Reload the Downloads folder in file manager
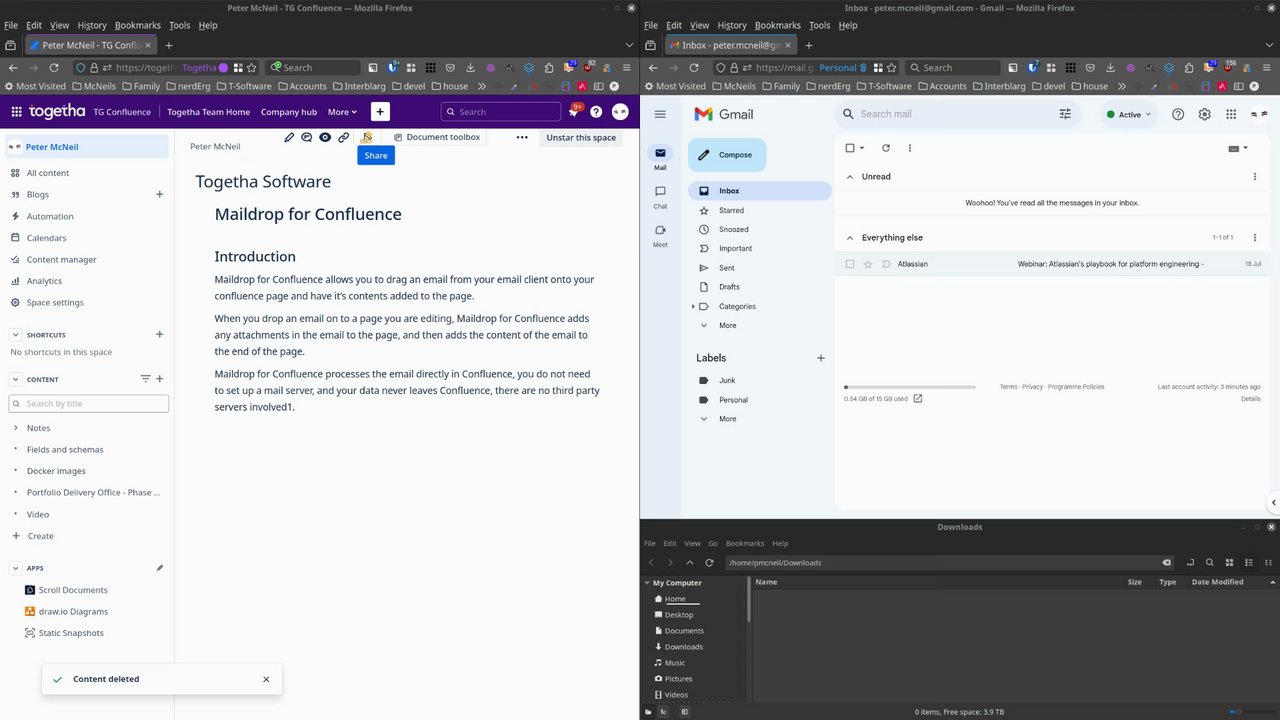 [709, 563]
